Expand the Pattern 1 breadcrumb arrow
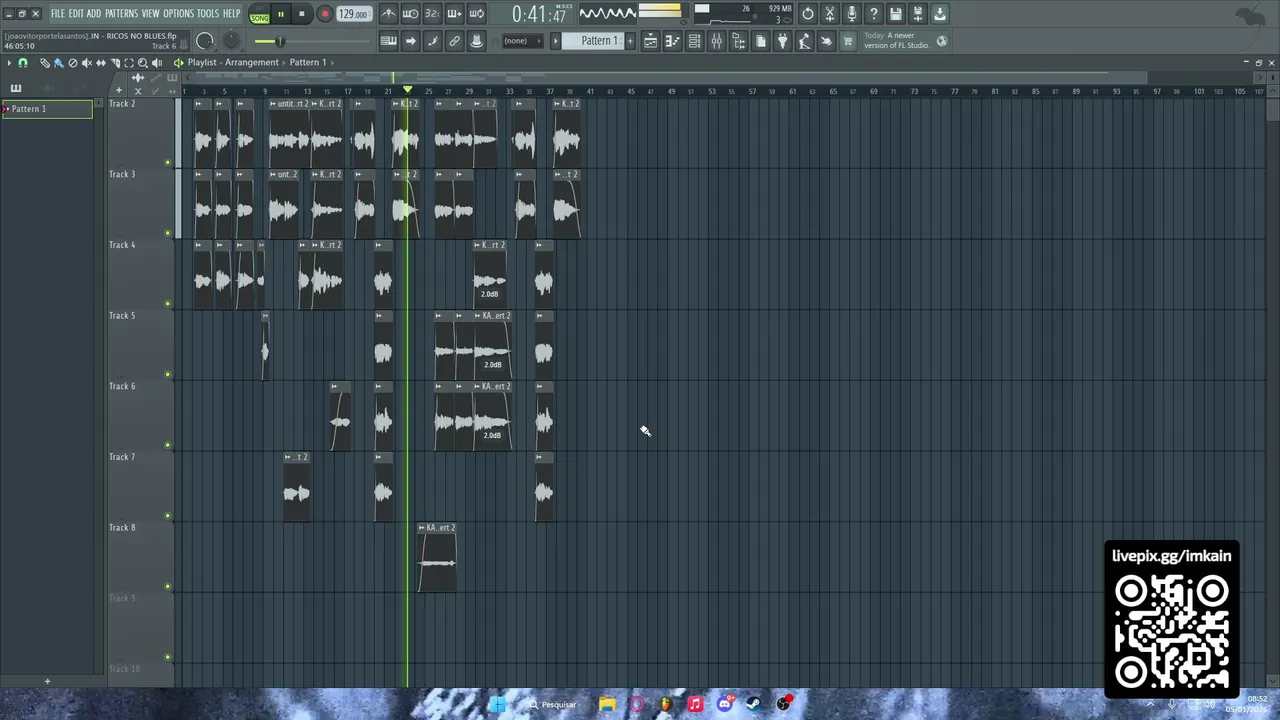Screen dimensions: 1280x720 click(332, 62)
